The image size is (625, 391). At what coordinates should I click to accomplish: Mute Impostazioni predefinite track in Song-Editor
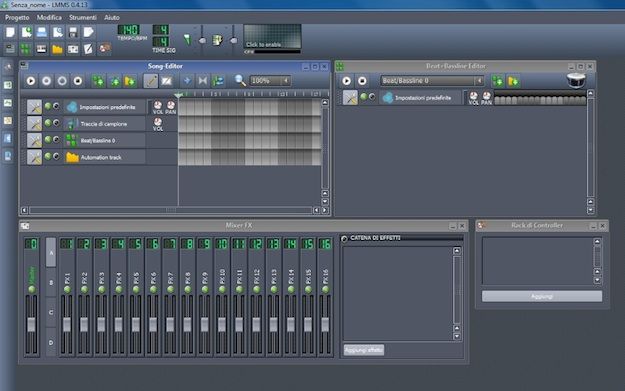pos(48,106)
